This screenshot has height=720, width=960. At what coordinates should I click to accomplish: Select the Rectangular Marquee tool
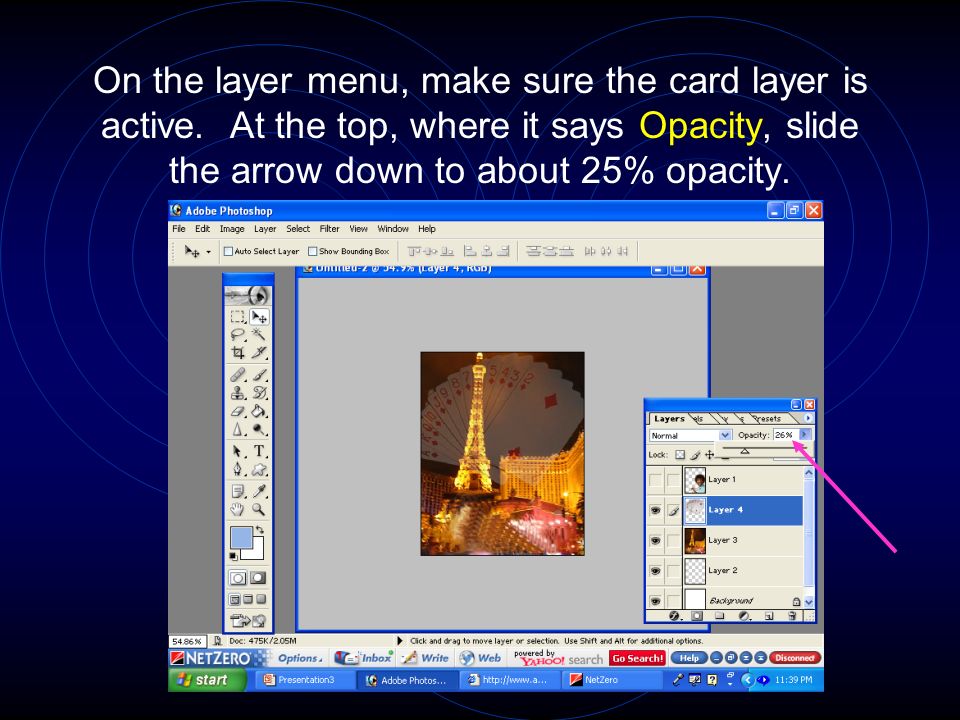[x=238, y=317]
